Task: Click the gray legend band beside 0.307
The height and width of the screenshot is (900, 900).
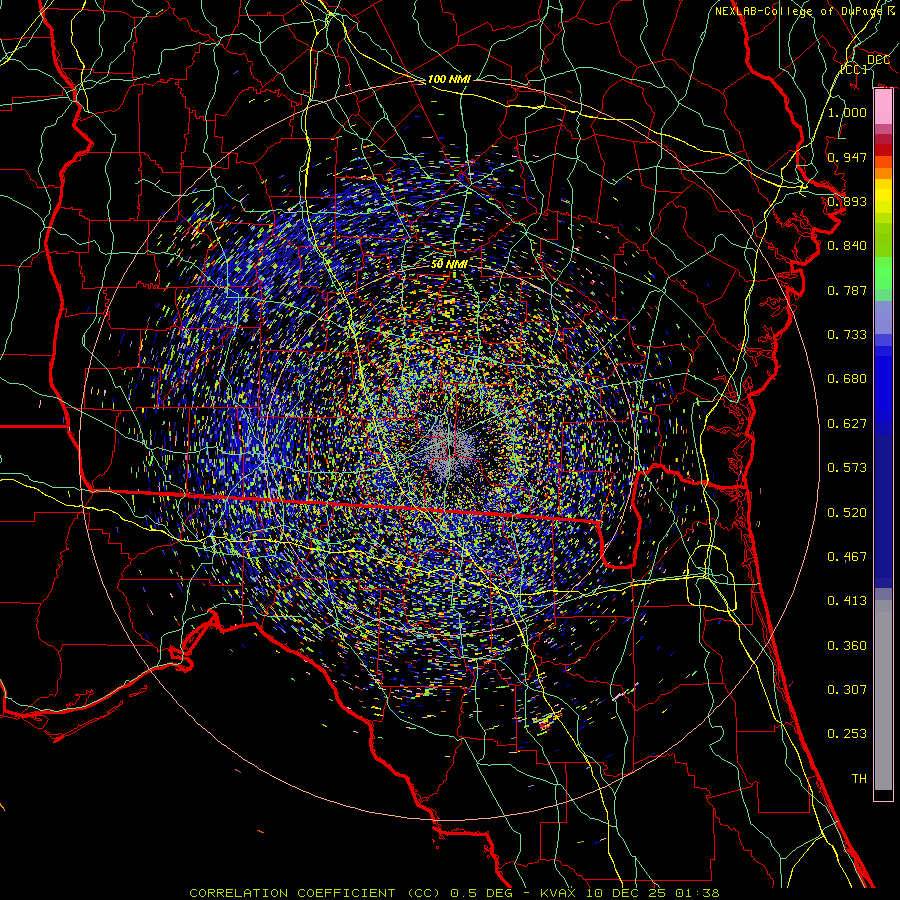Action: pos(883,695)
